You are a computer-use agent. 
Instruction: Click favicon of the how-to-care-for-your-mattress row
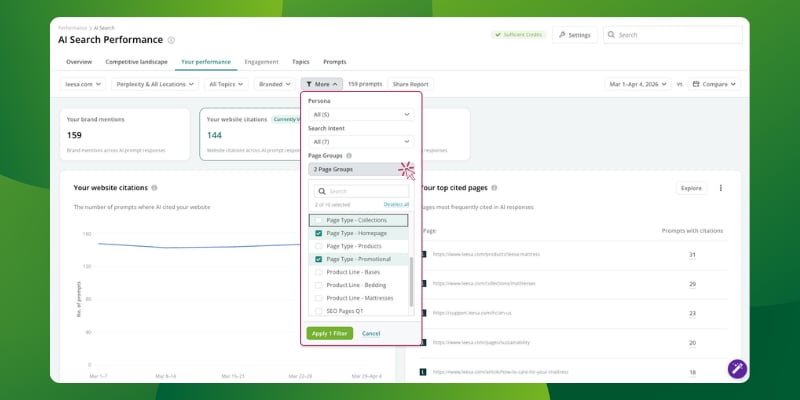(422, 372)
